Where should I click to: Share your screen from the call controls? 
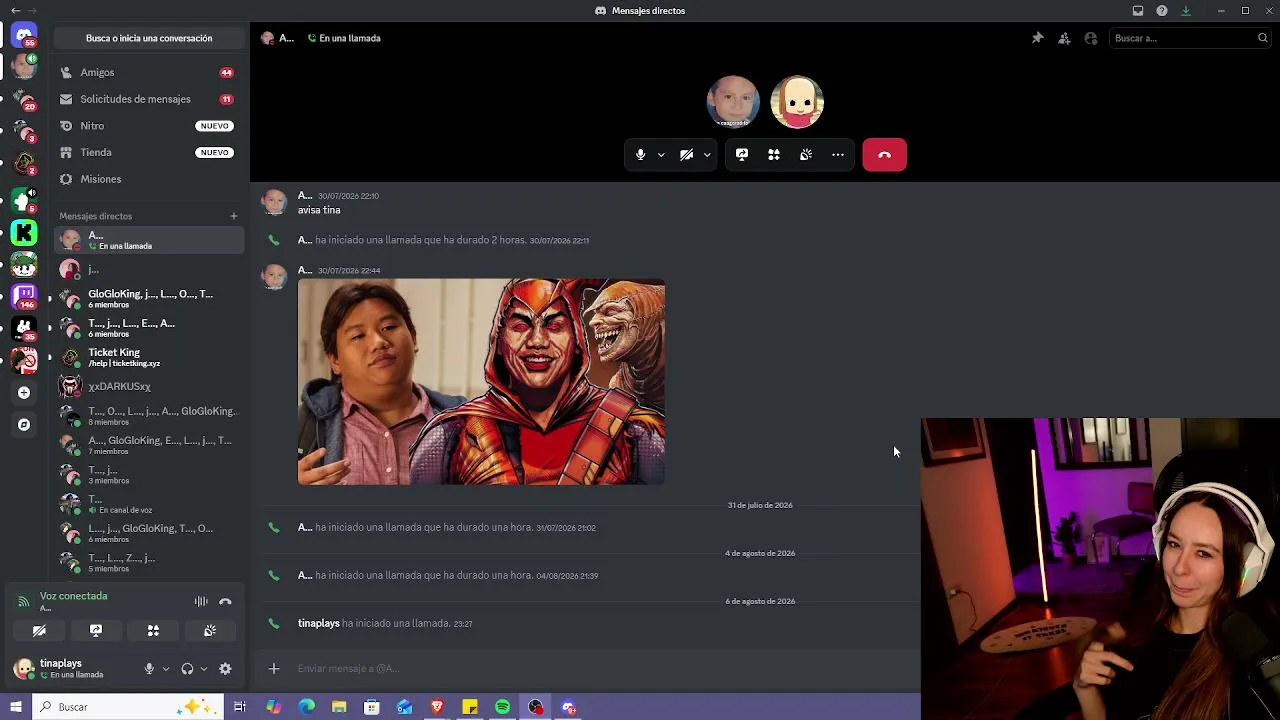742,155
